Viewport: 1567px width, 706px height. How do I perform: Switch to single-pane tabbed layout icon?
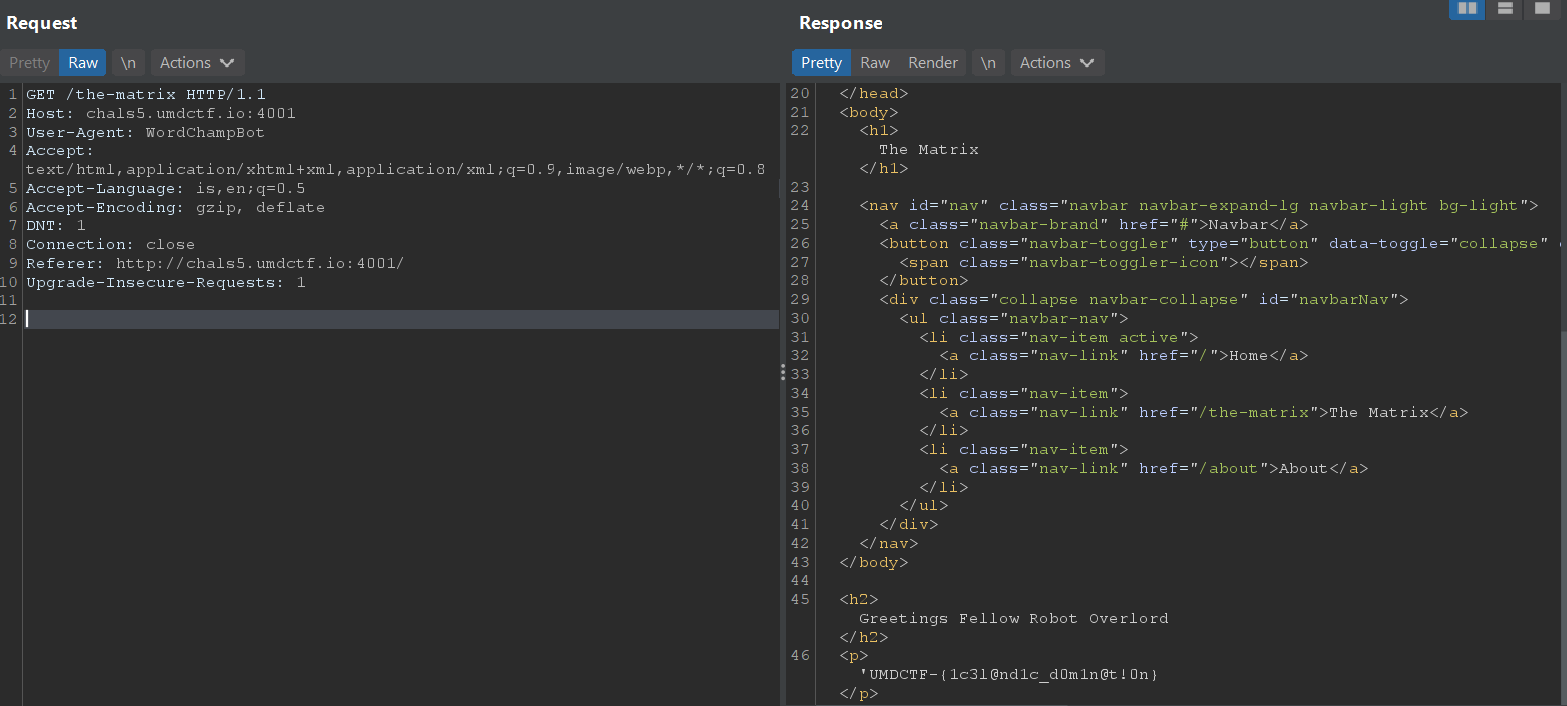click(1541, 8)
